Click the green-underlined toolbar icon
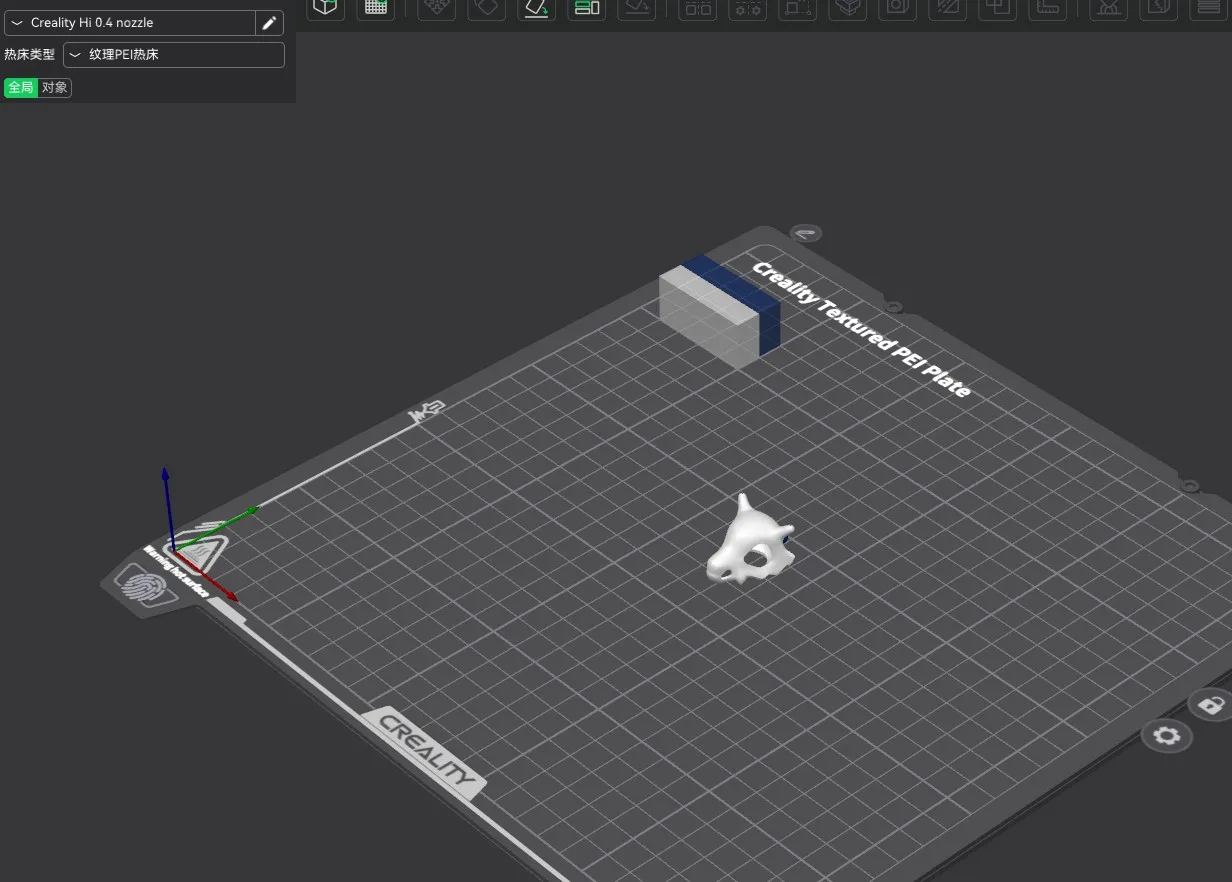The height and width of the screenshot is (882, 1232). 536,9
